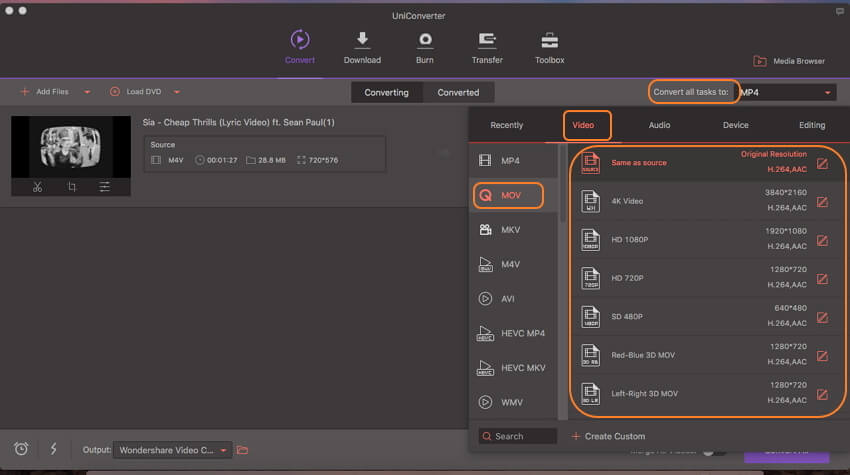Open the Video format tab
This screenshot has width=850, height=475.
(583, 125)
